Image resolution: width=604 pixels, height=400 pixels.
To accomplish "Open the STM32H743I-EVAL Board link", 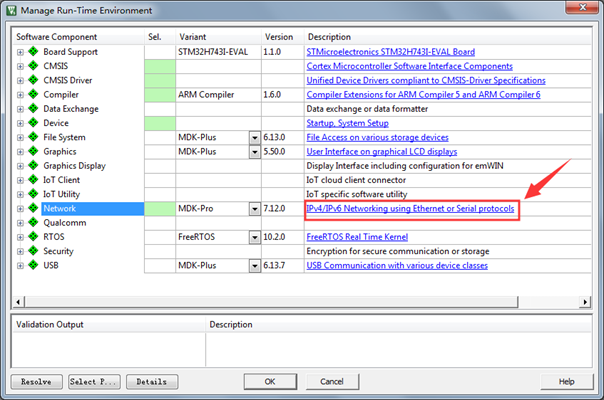I will coord(391,52).
